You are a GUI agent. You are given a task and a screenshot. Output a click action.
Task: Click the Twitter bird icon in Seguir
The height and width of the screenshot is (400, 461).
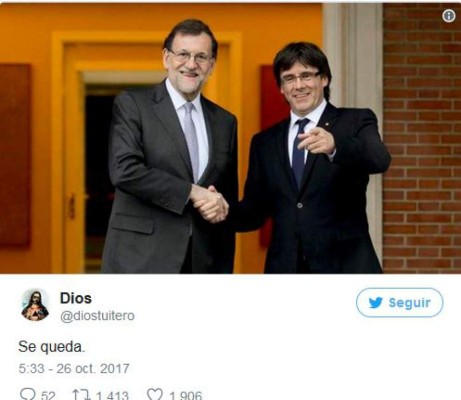pyautogui.click(x=376, y=303)
